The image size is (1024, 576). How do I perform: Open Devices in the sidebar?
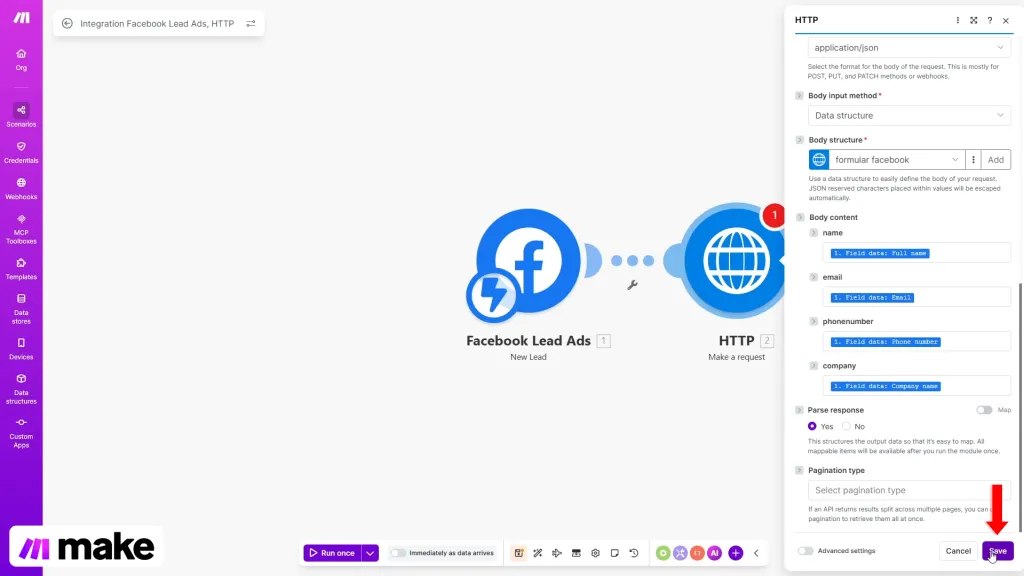tap(21, 349)
